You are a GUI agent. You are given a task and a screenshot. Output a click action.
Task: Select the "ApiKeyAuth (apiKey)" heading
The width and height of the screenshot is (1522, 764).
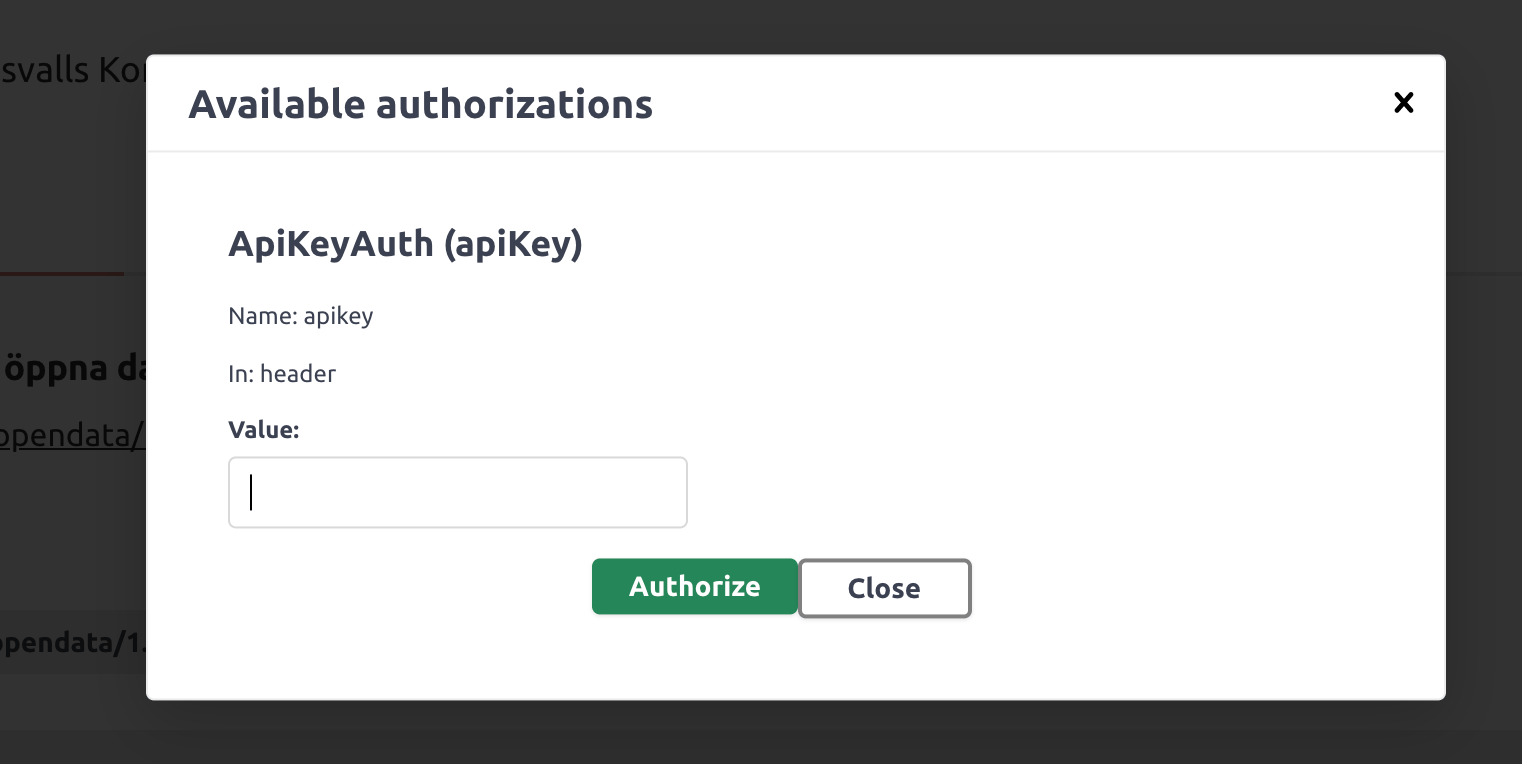405,243
